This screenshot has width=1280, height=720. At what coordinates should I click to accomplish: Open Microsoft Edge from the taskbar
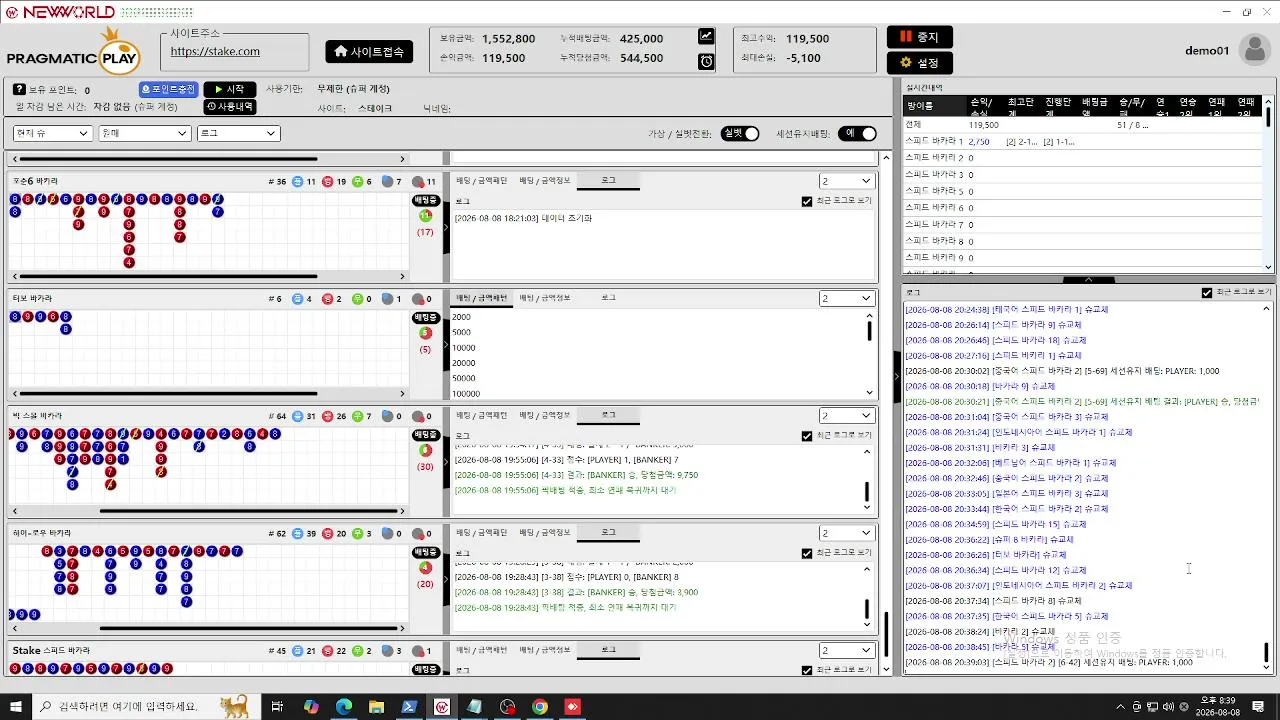[x=344, y=706]
